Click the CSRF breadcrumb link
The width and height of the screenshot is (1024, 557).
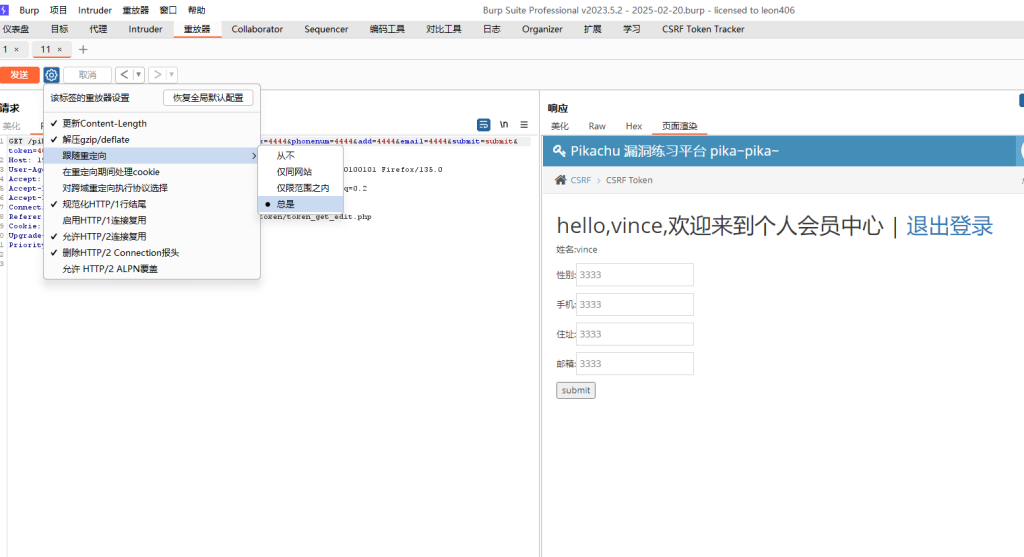coord(581,180)
